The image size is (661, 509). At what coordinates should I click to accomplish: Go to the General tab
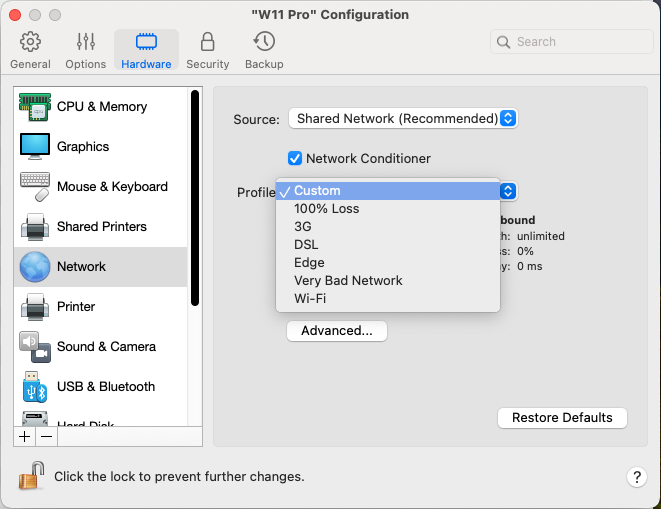click(x=30, y=50)
